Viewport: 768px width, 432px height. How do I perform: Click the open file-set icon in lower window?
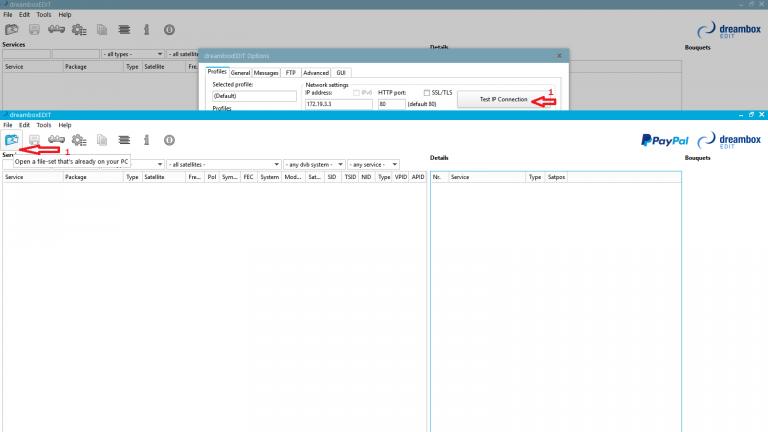coord(12,141)
